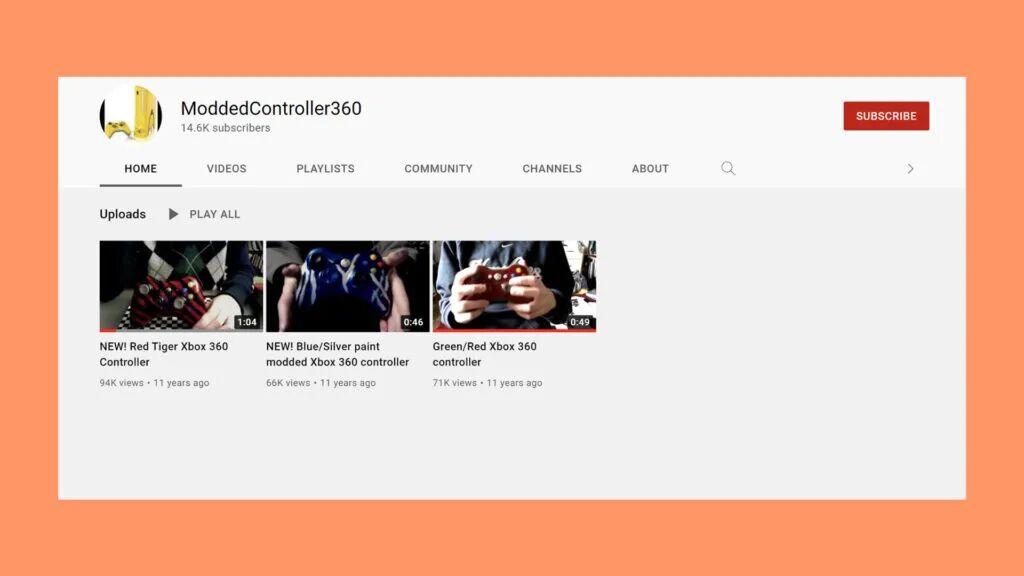The image size is (1024, 576).
Task: Click title 'NEW! Blue/Silver paint modded Xbox 360 controller'
Action: click(x=338, y=354)
